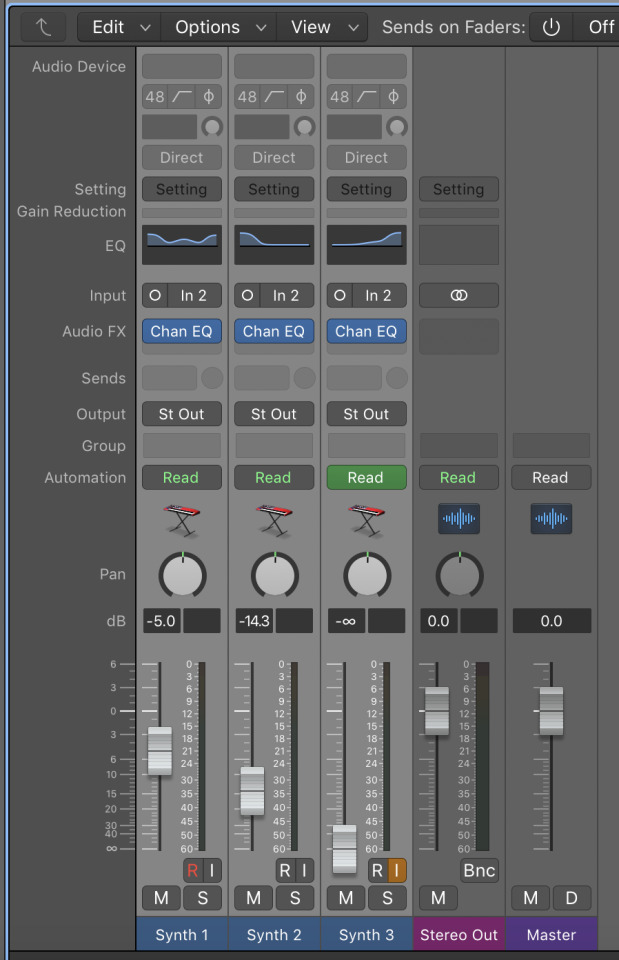The image size is (619, 960).
Task: Toggle 48V phantom power on Synth 2
Action: tap(247, 96)
